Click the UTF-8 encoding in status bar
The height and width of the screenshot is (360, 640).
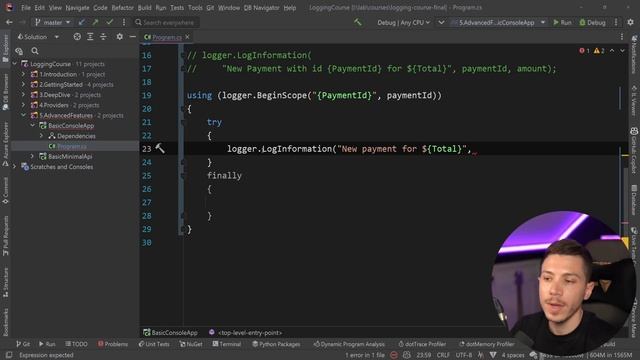464,355
